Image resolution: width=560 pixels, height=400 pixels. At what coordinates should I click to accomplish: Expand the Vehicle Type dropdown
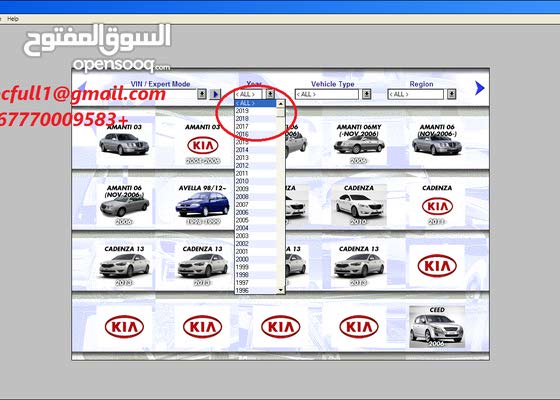[366, 94]
